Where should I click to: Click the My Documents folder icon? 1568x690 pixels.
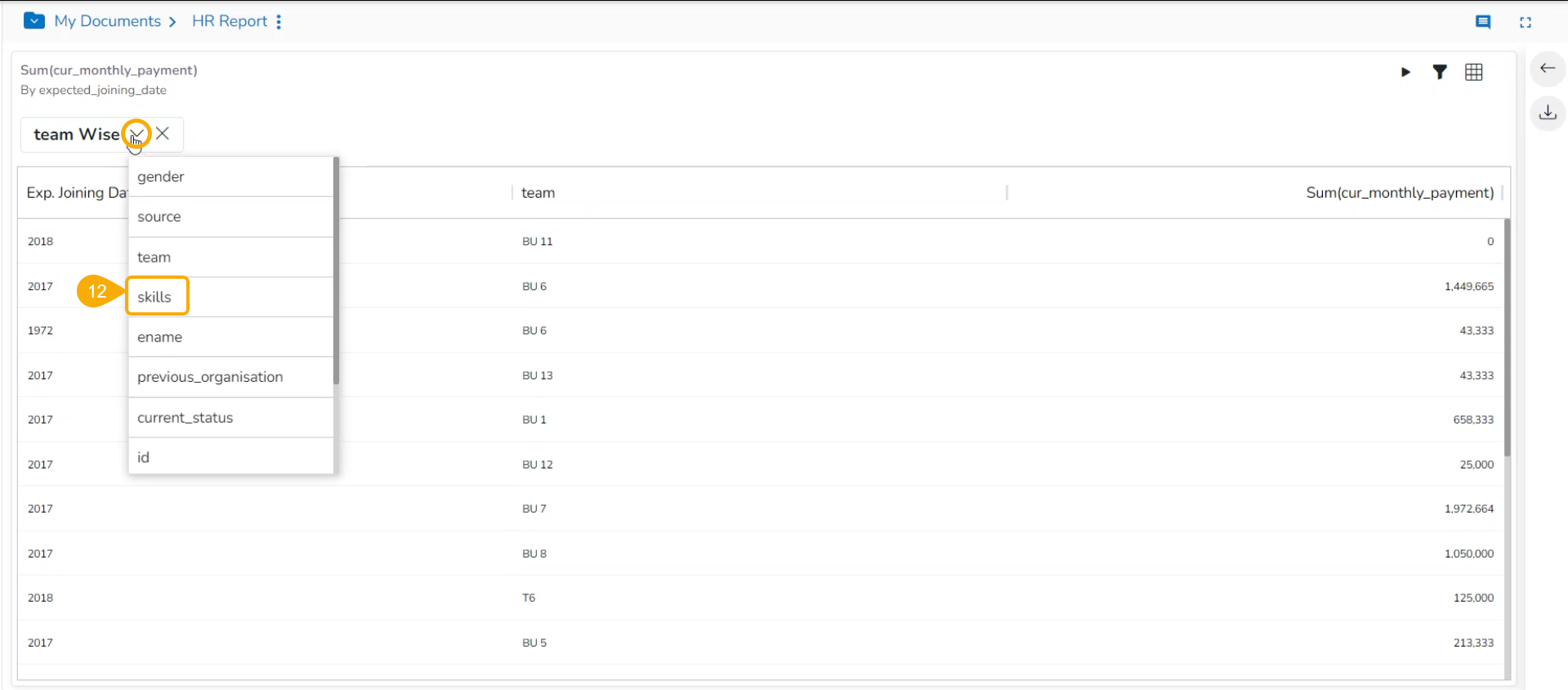(x=34, y=20)
